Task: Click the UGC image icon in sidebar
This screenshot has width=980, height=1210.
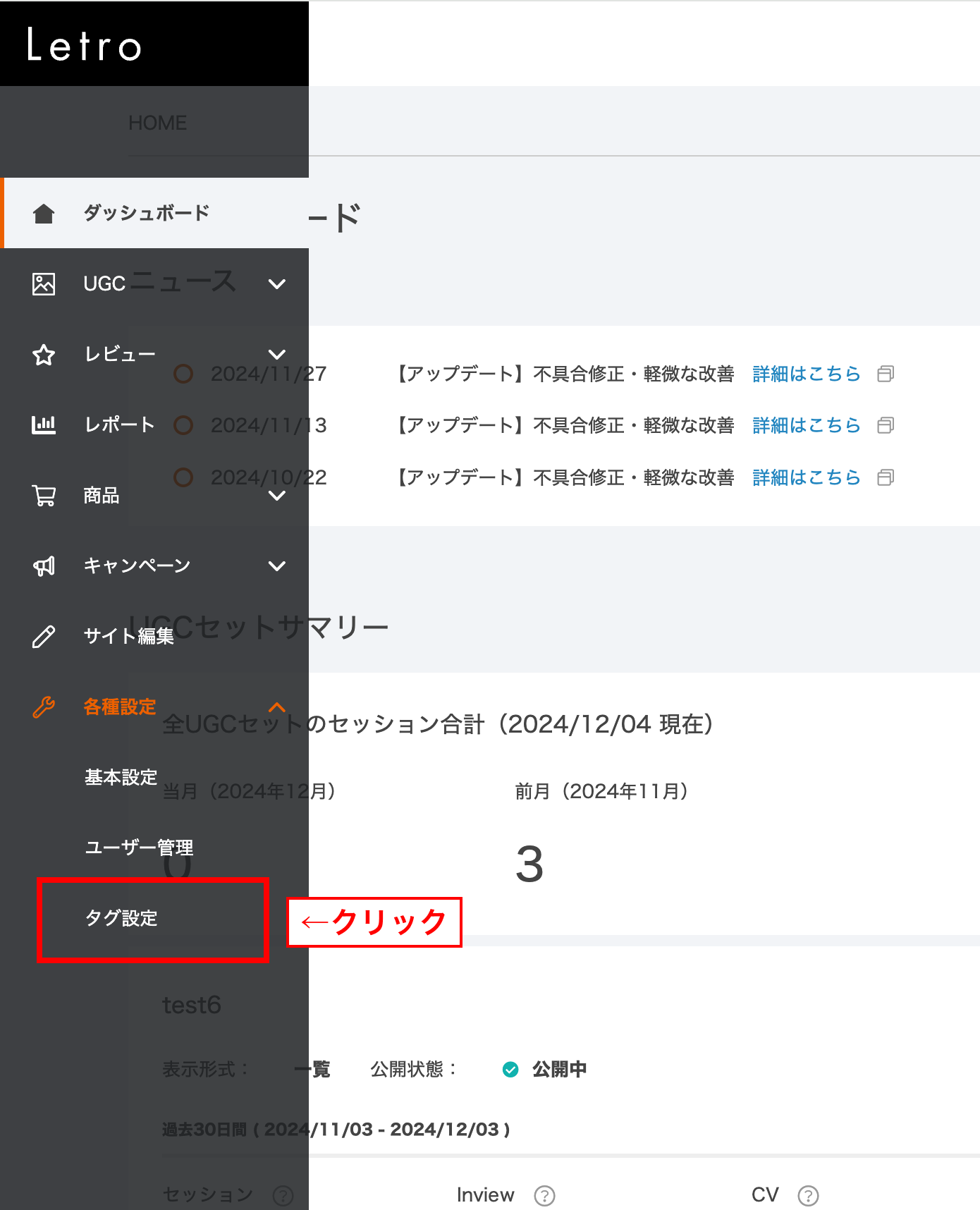Action: 44,283
